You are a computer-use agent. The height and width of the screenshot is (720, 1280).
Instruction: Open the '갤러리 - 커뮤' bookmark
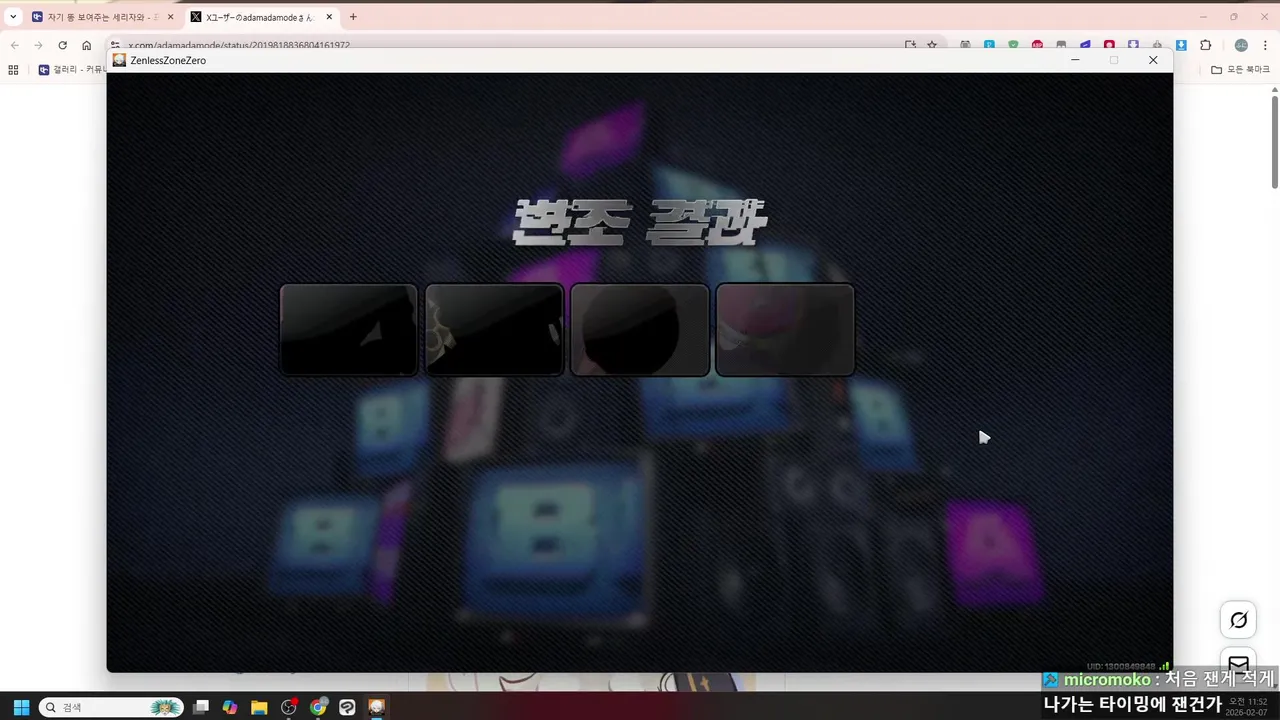point(71,70)
